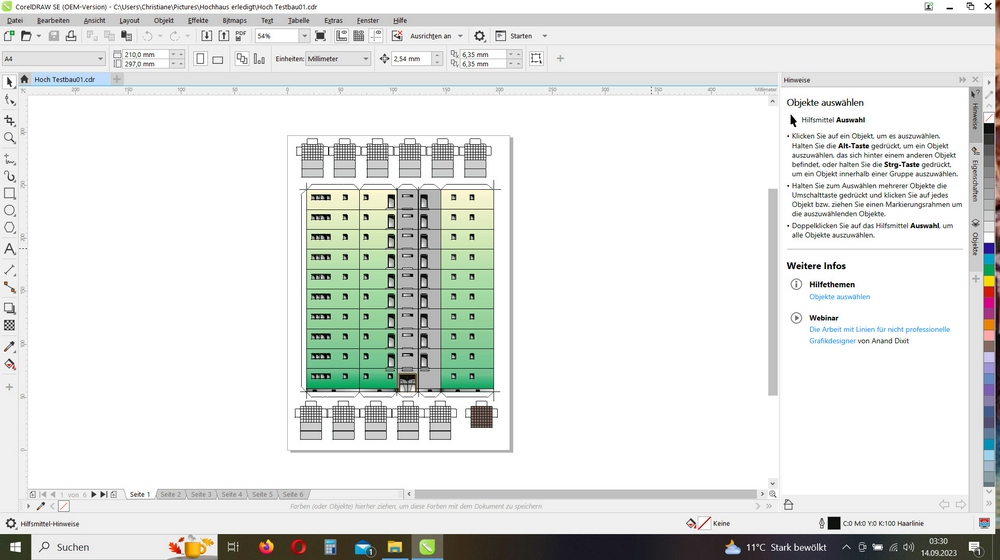Activate the Eyedropper tool

10,346
